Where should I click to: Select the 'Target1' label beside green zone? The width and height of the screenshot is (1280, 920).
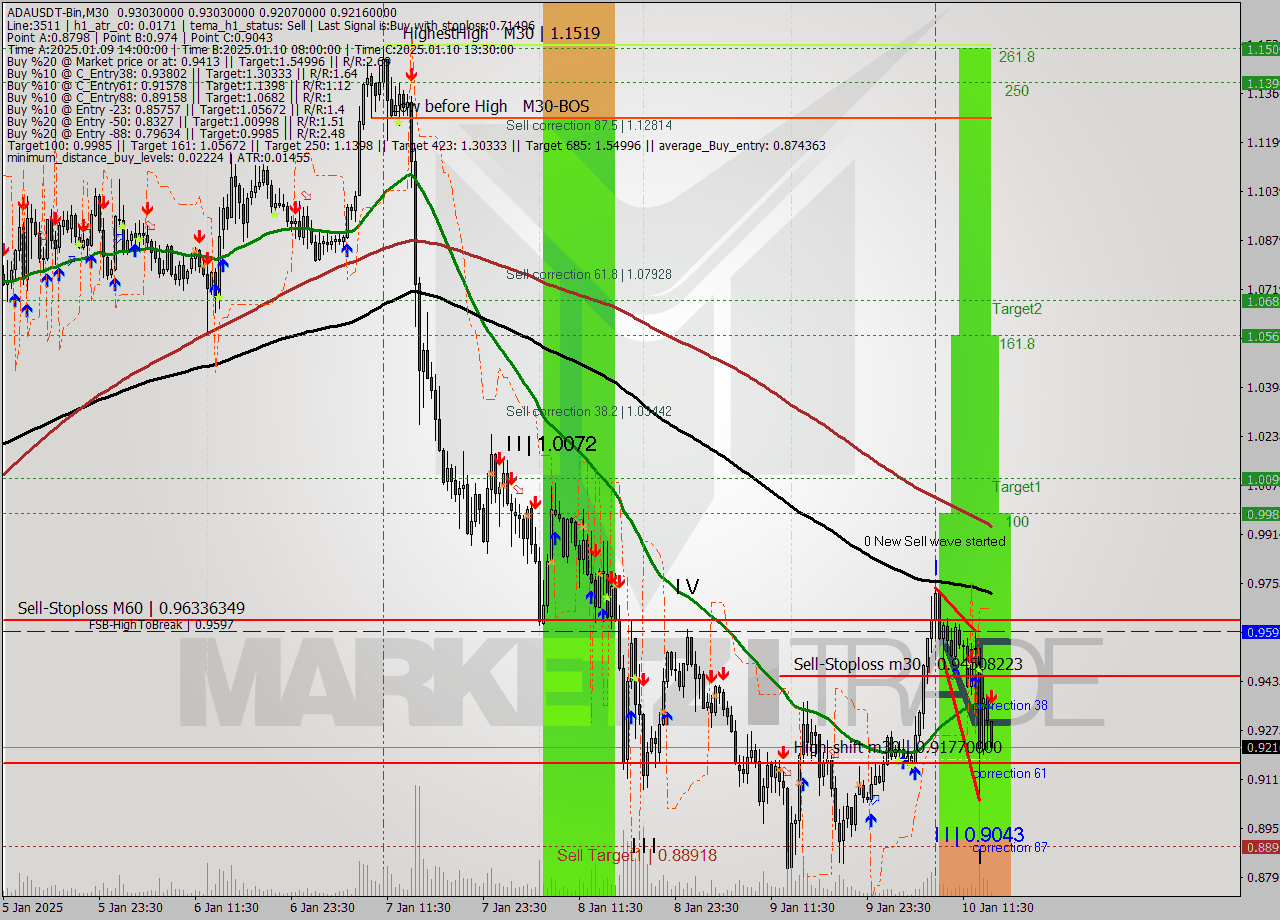(x=1017, y=487)
